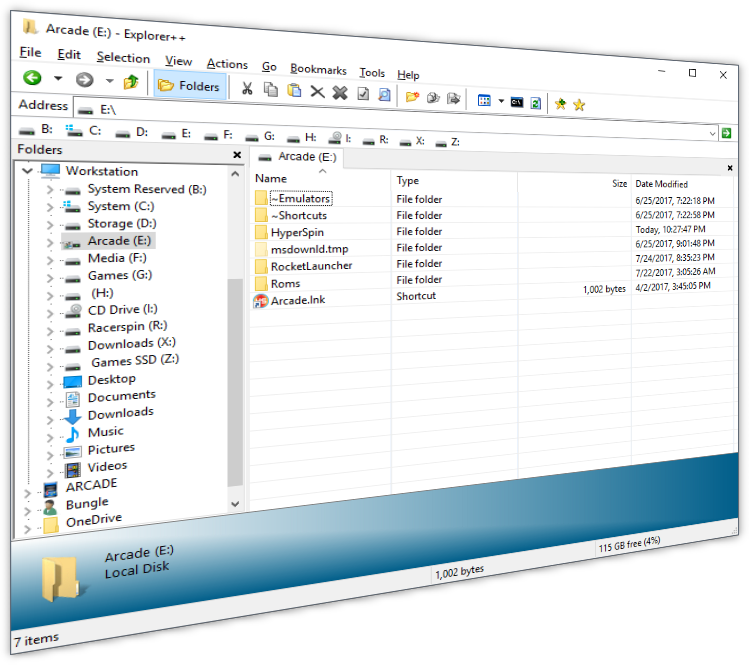The image size is (749, 665).
Task: Click the Views icon
Action: [484, 100]
